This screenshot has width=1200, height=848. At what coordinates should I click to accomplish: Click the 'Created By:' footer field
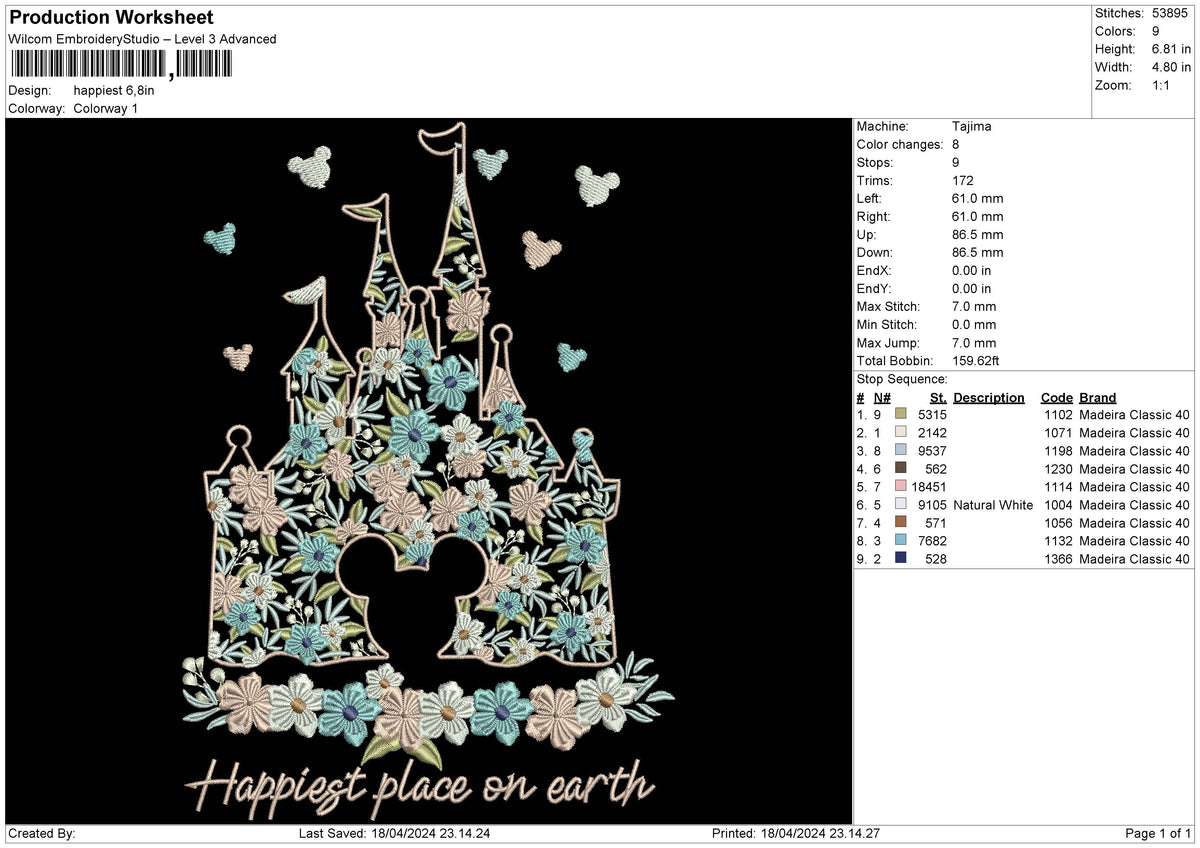[x=42, y=834]
